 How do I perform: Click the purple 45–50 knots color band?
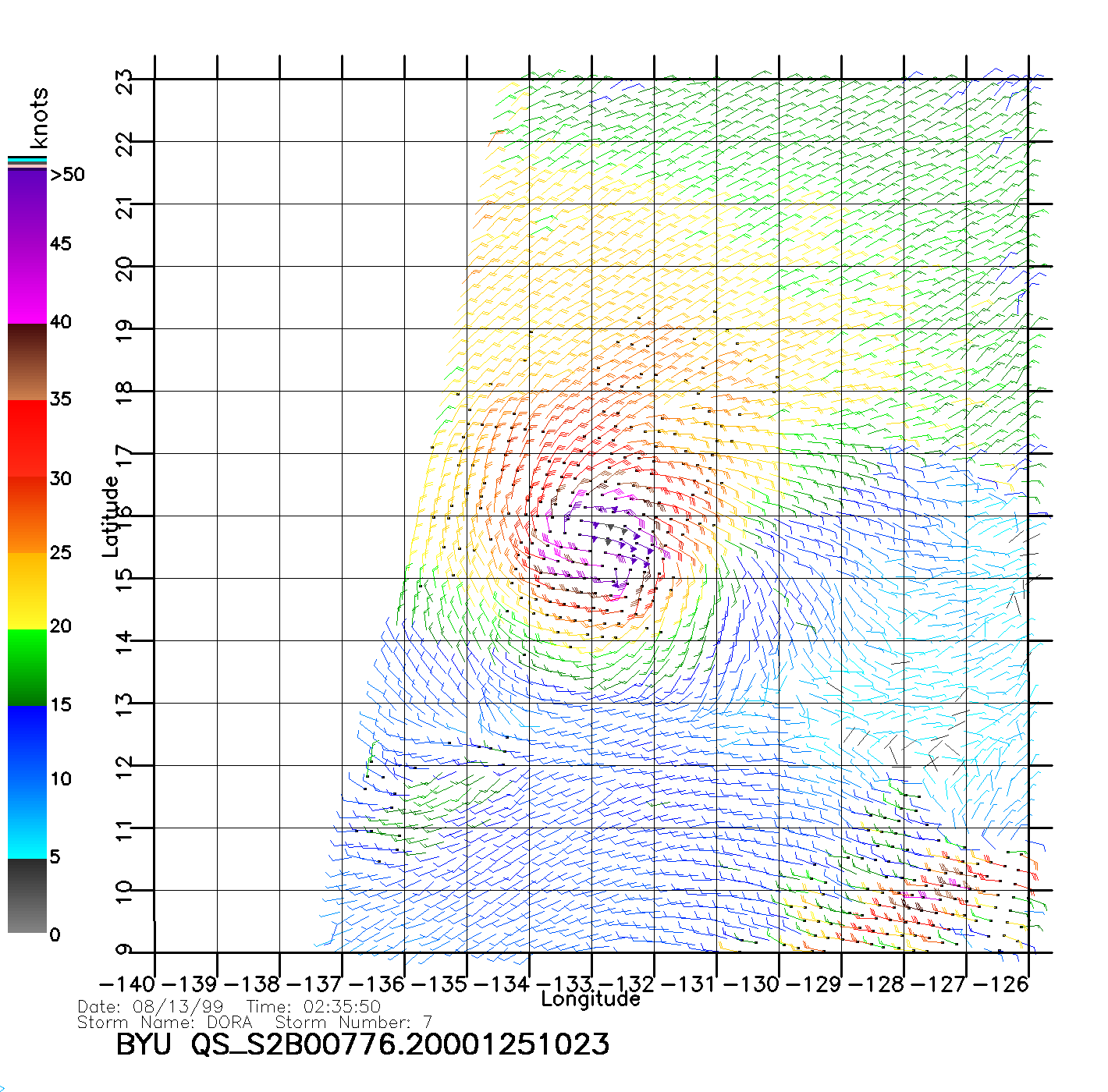coord(27,207)
